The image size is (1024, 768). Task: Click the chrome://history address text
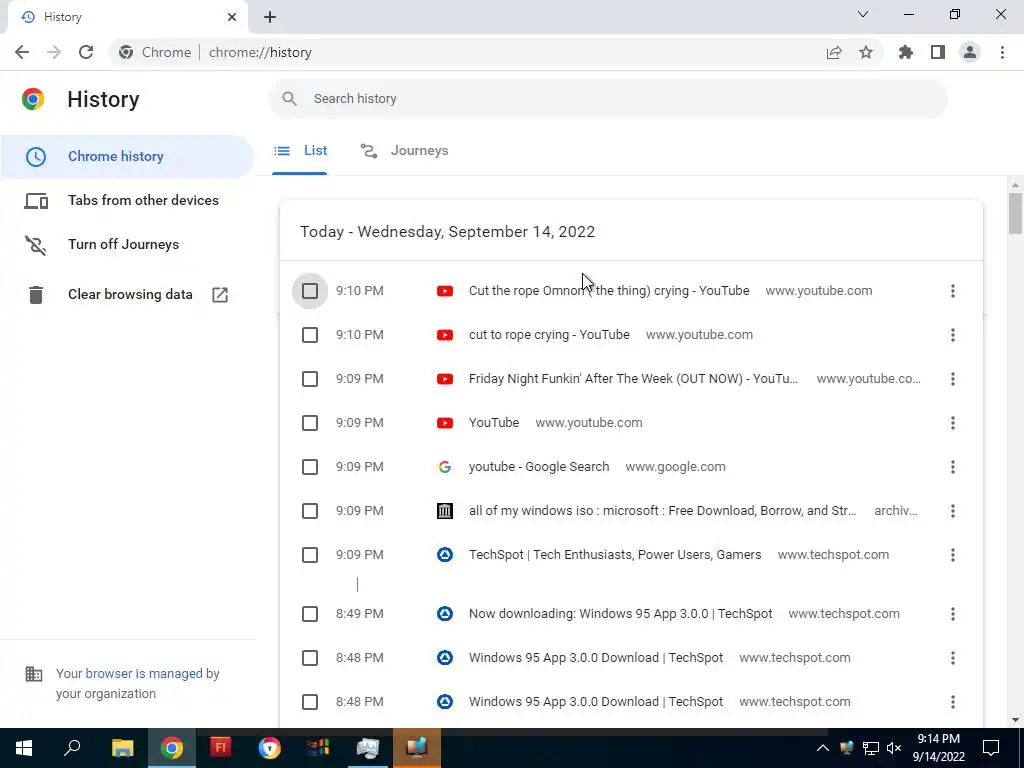click(x=260, y=52)
